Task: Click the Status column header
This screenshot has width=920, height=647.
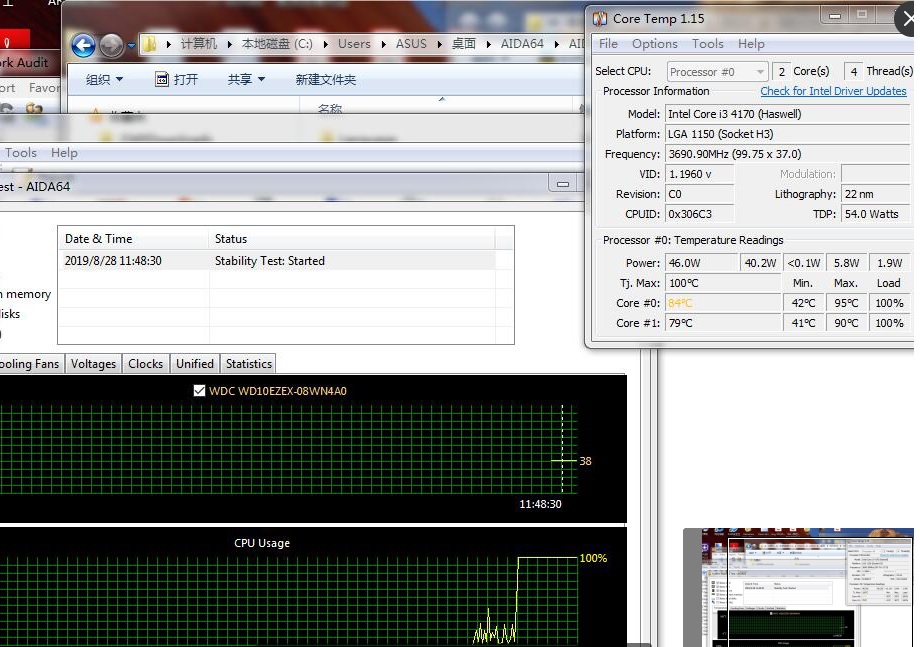Action: [351, 239]
